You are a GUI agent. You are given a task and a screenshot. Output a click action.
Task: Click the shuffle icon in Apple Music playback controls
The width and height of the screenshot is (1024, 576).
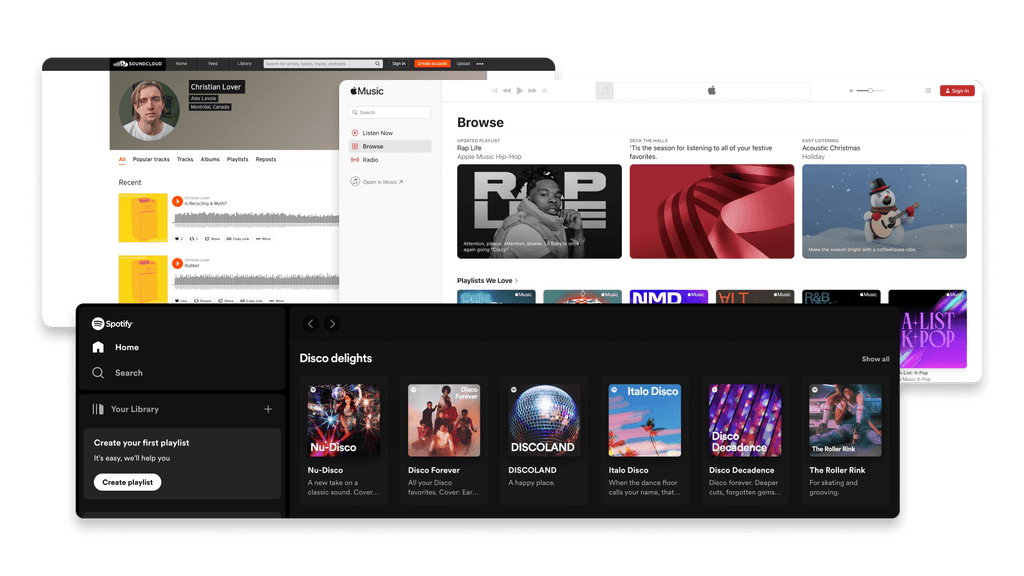[x=494, y=89]
